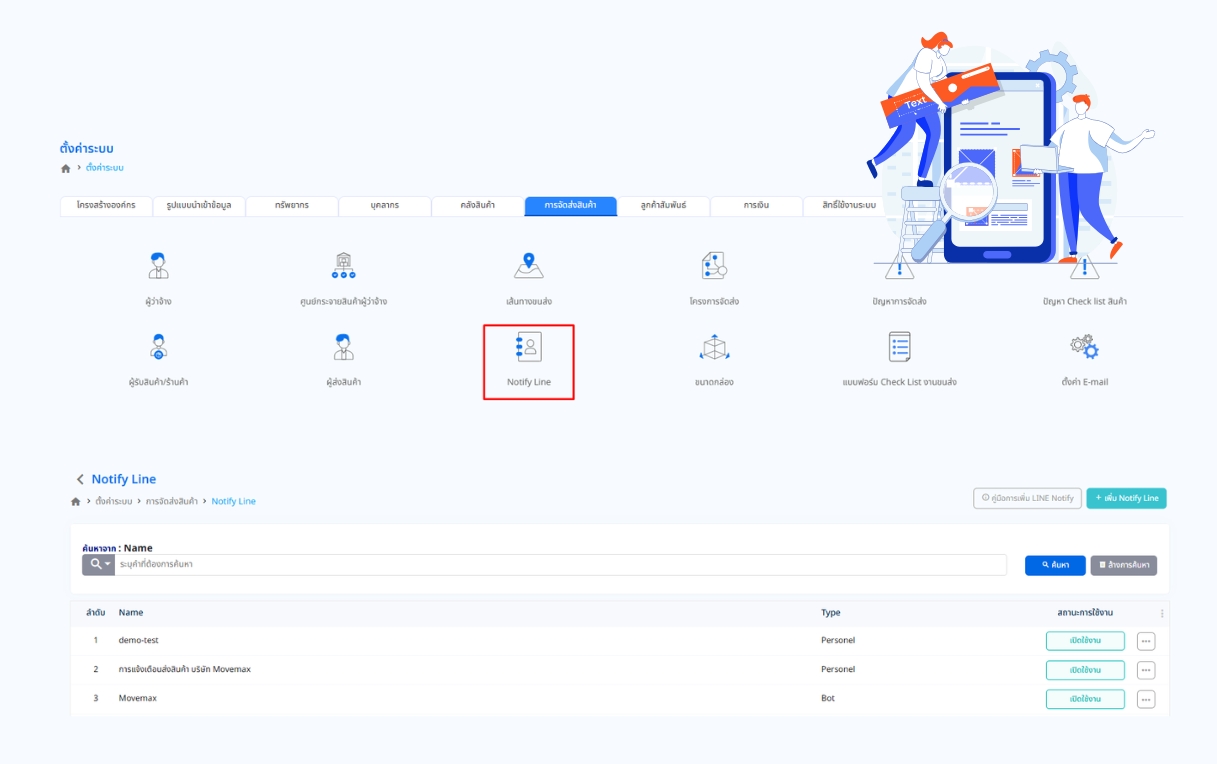Toggle เปิดใช้งาน status for Movemax Bot row

tap(1084, 699)
